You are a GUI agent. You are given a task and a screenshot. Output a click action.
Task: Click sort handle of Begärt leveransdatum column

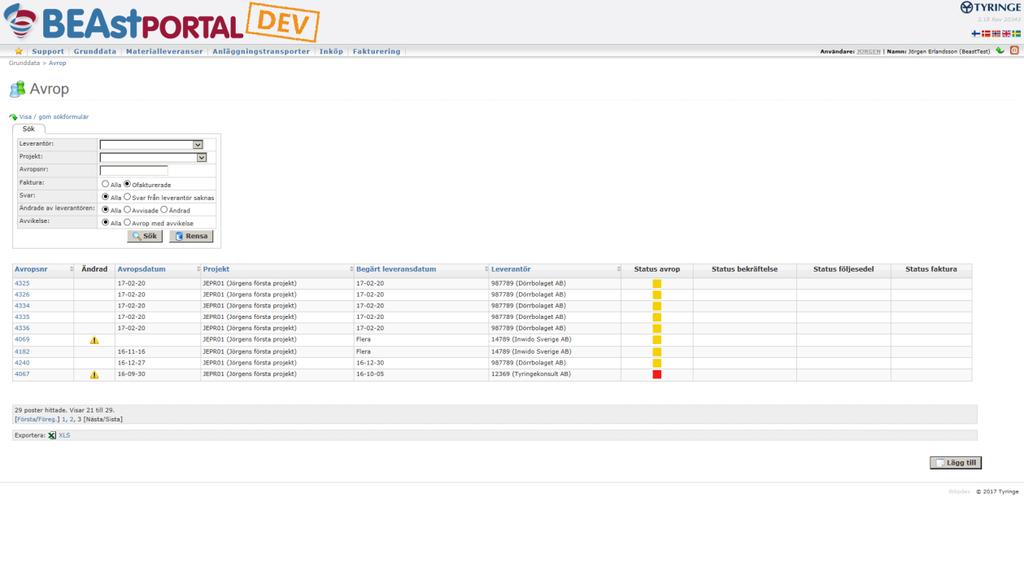click(x=487, y=269)
